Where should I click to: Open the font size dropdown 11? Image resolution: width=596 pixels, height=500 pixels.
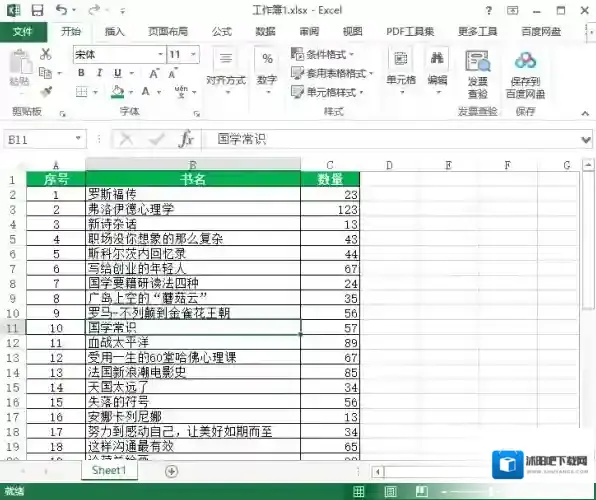click(193, 54)
